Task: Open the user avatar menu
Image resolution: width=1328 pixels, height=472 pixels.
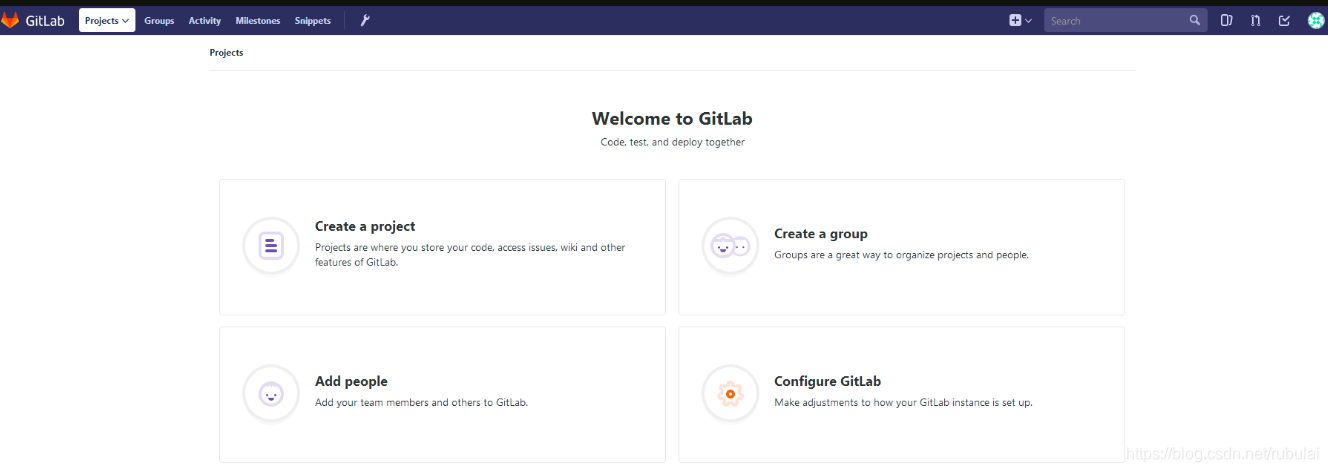Action: [x=1316, y=20]
